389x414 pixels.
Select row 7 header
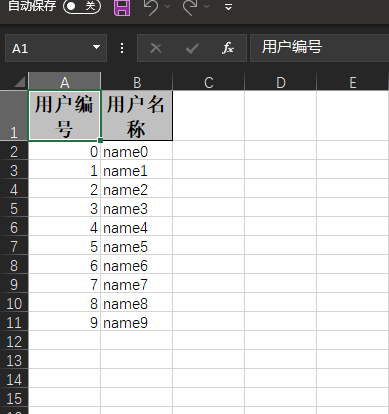point(14,245)
